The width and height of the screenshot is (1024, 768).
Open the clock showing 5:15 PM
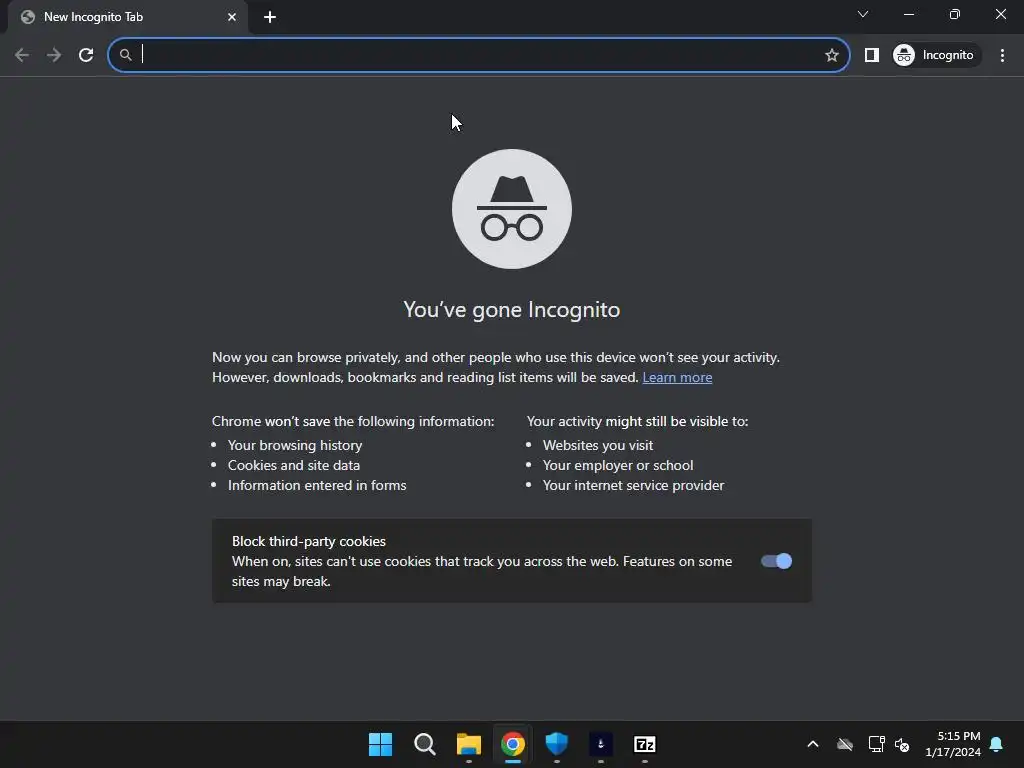[953, 744]
